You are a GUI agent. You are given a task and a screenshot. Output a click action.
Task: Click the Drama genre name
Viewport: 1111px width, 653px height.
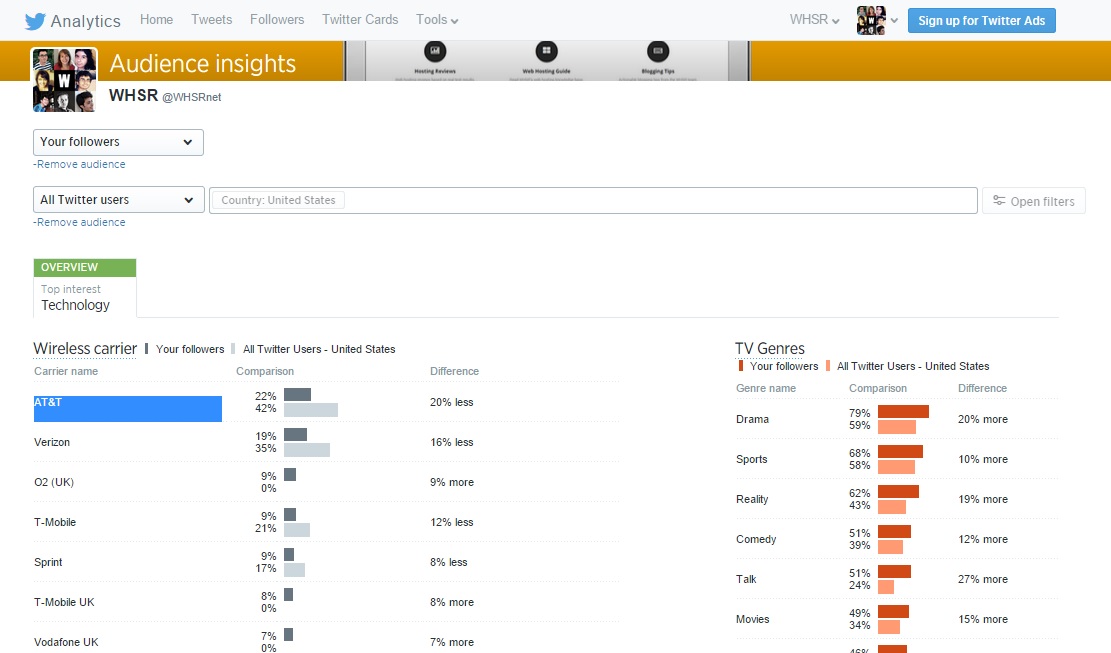tap(752, 419)
